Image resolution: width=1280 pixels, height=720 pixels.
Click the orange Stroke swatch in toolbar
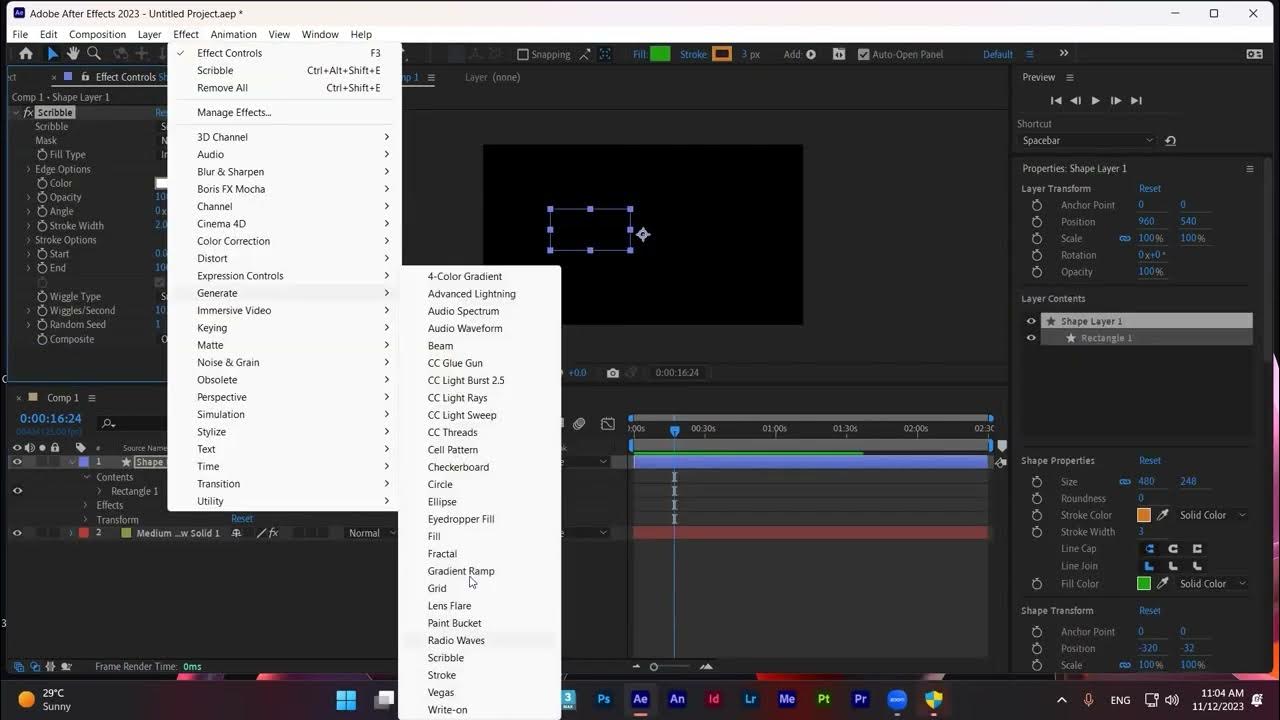pyautogui.click(x=722, y=54)
